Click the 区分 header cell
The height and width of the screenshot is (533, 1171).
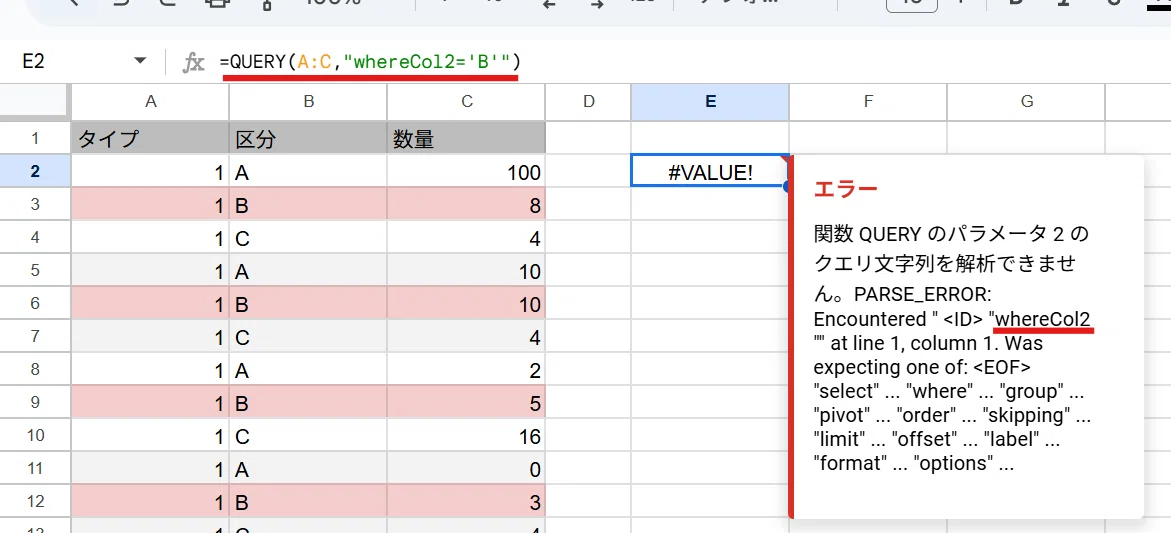[308, 138]
